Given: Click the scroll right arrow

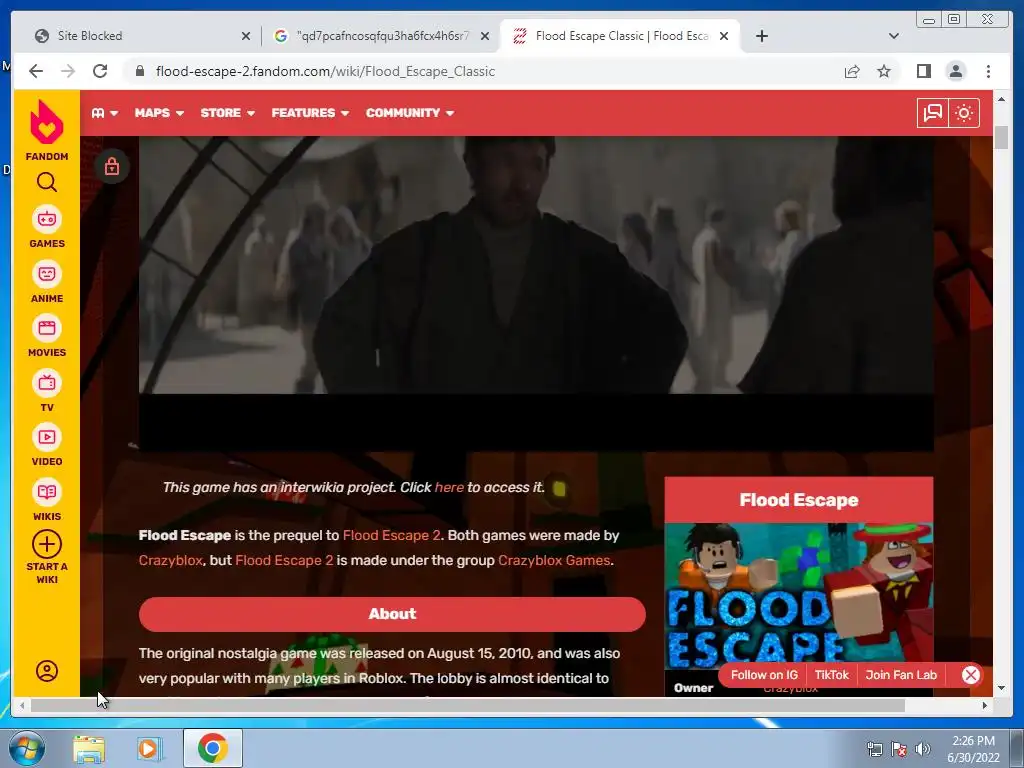Looking at the screenshot, I should click(x=985, y=705).
